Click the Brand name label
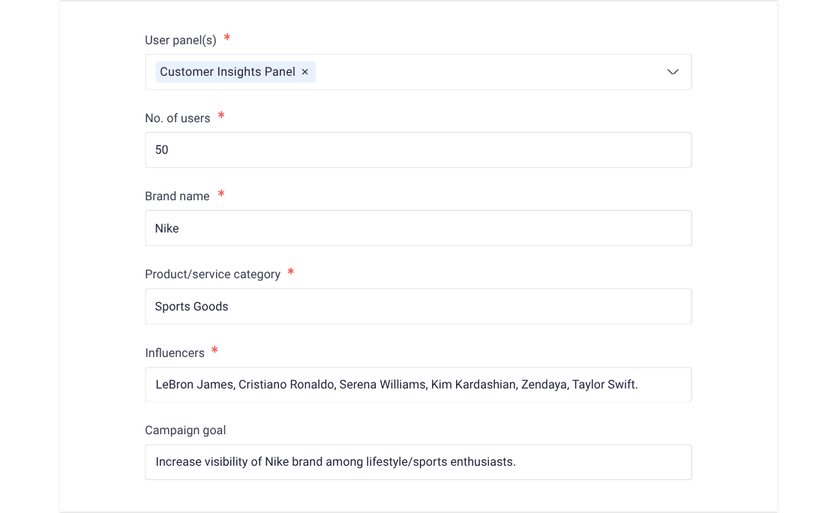 point(177,196)
